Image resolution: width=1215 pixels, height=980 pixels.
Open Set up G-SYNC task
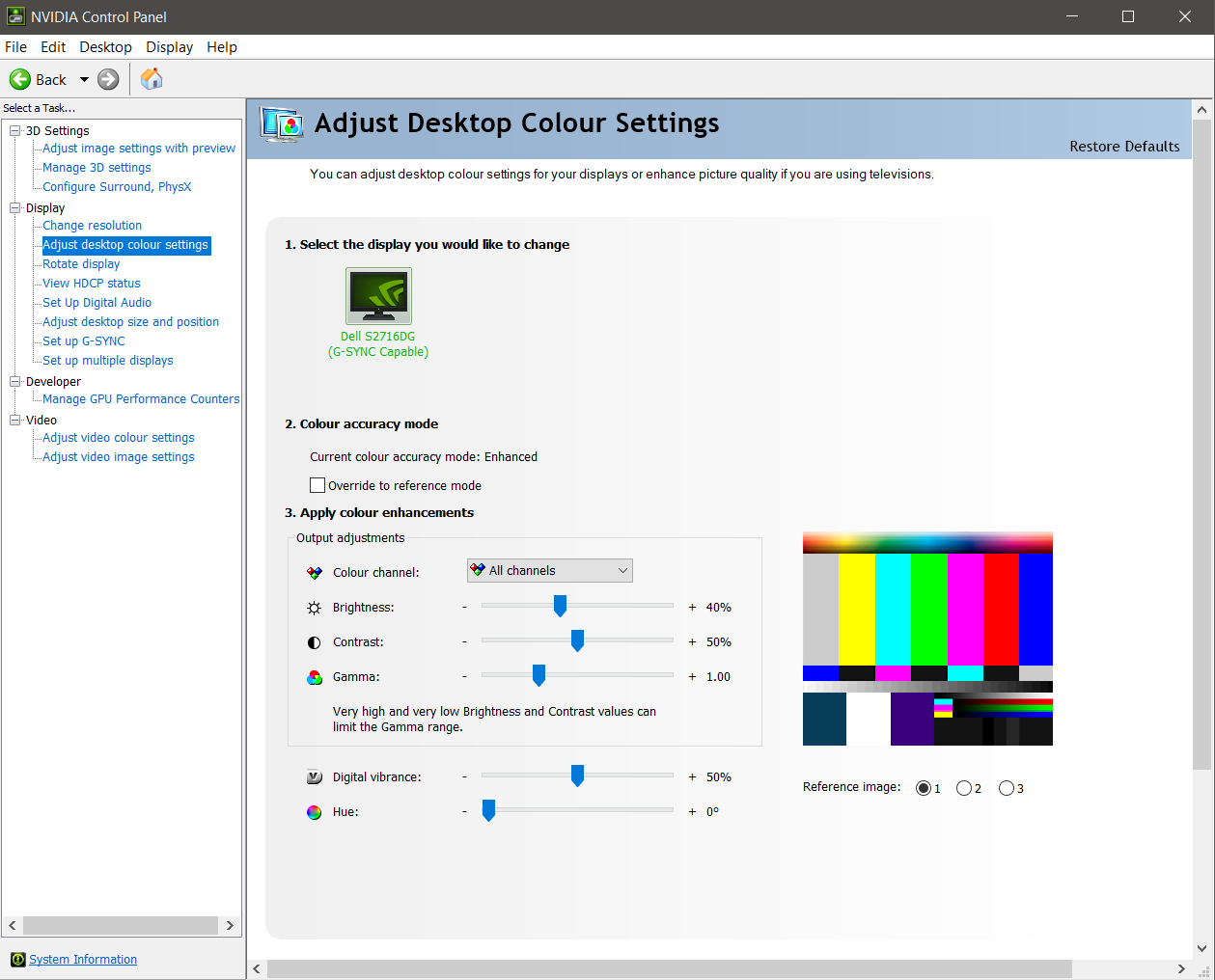click(x=84, y=341)
